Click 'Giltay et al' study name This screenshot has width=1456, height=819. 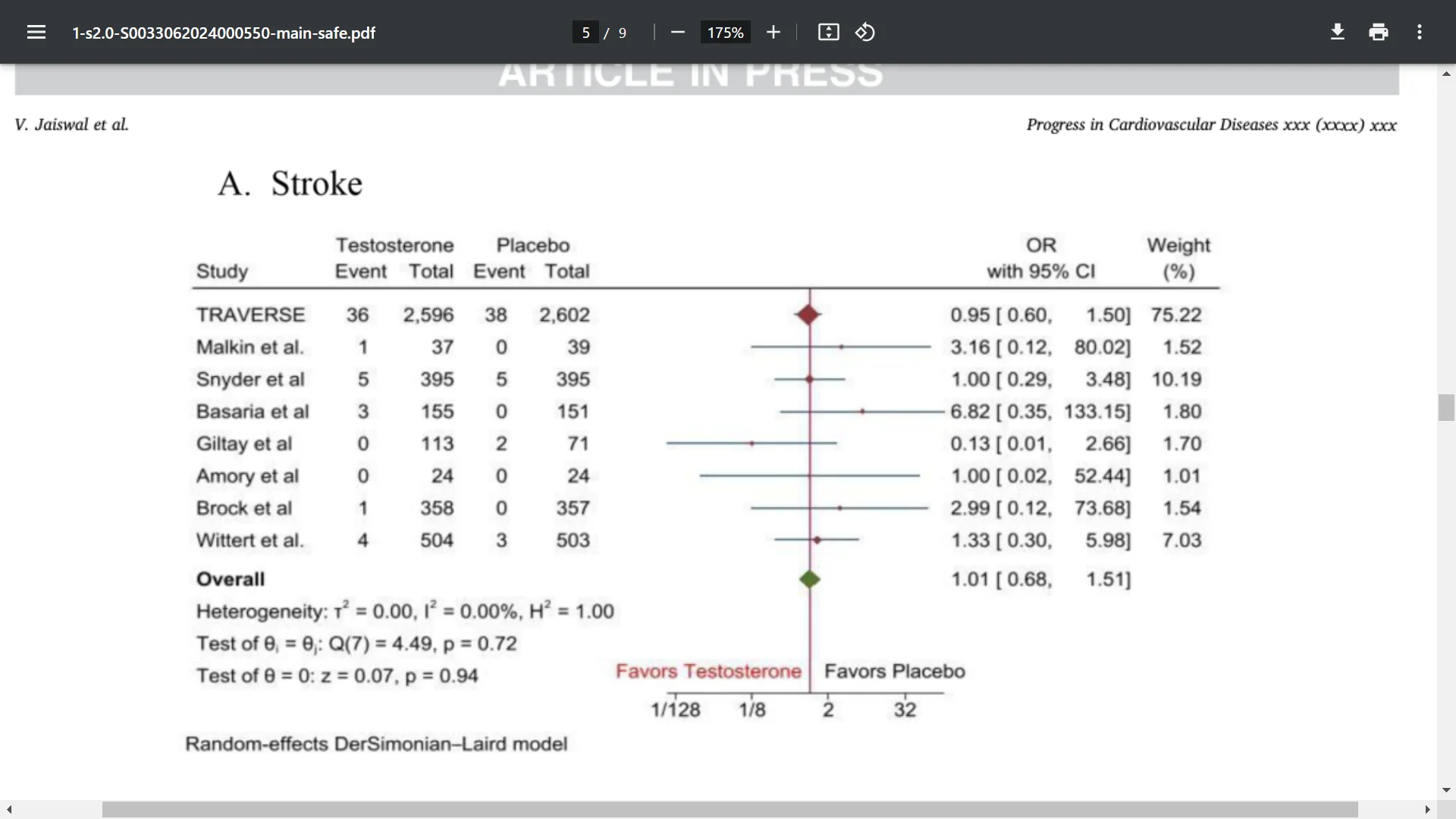(x=244, y=444)
